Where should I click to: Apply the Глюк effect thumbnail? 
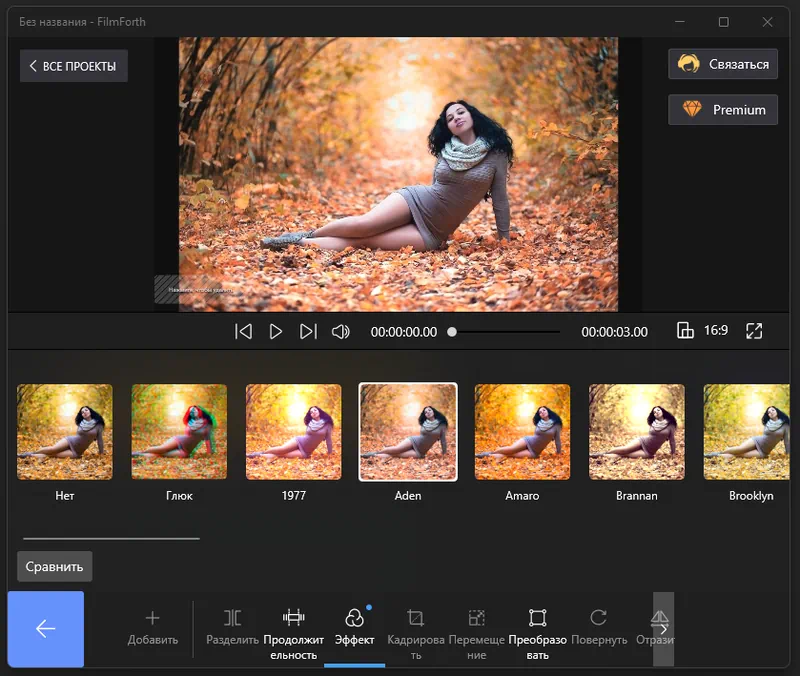[180, 432]
